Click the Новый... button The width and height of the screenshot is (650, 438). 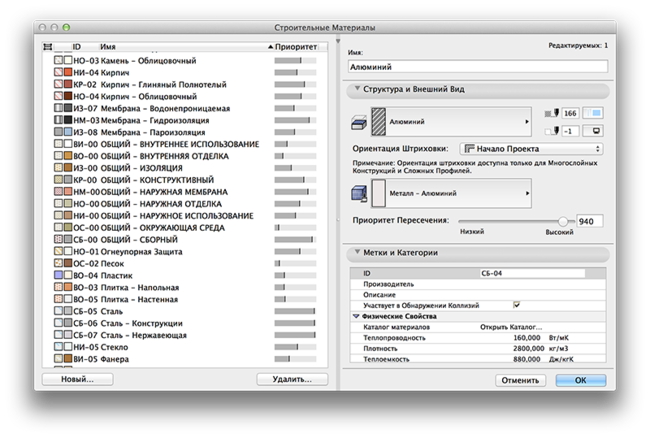pyautogui.click(x=78, y=379)
